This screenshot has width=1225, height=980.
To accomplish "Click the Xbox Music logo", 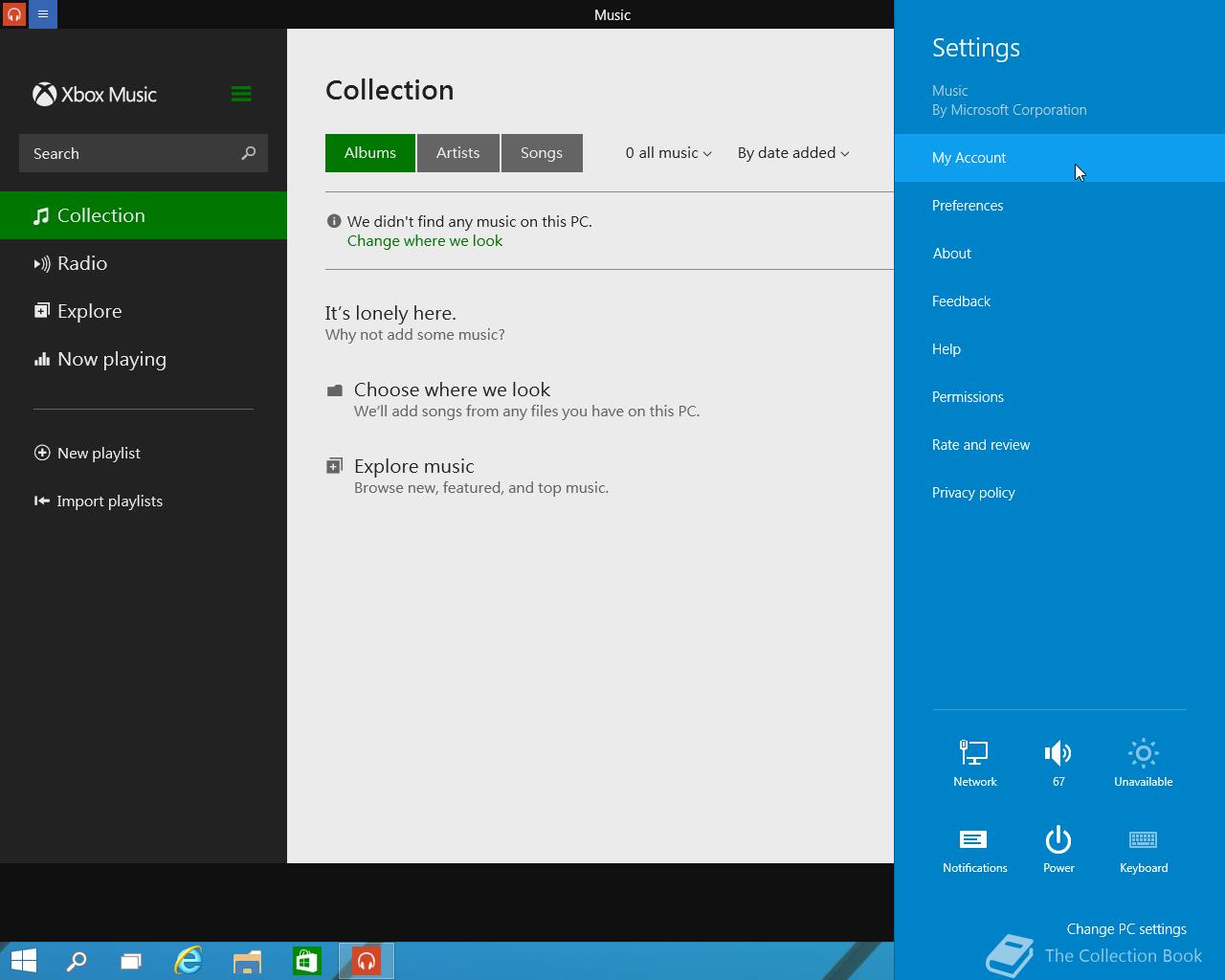I will [95, 94].
